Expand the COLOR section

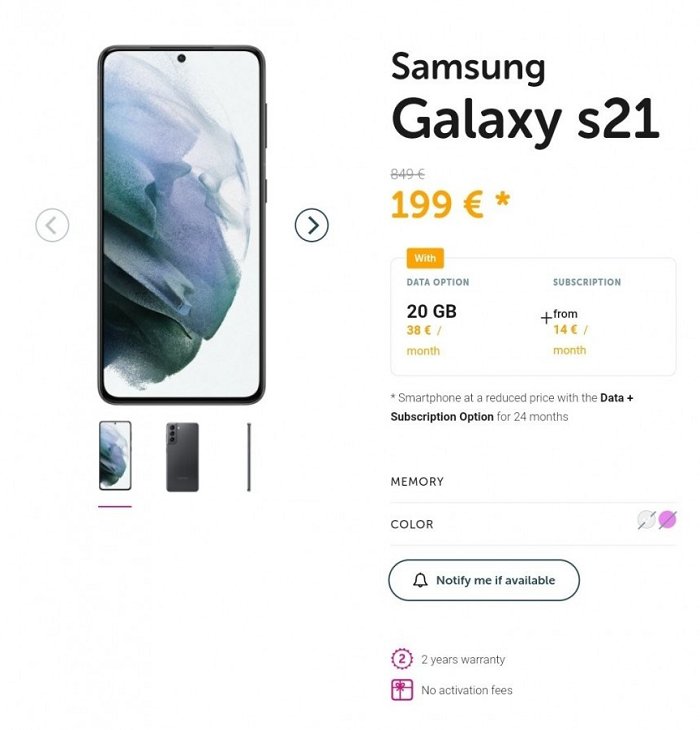533,524
